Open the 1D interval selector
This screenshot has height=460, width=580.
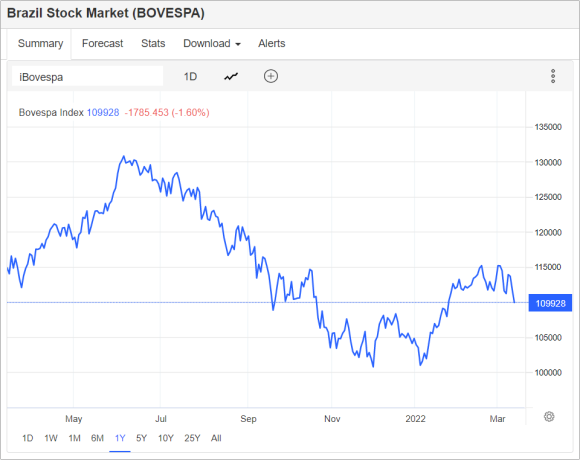(x=190, y=77)
